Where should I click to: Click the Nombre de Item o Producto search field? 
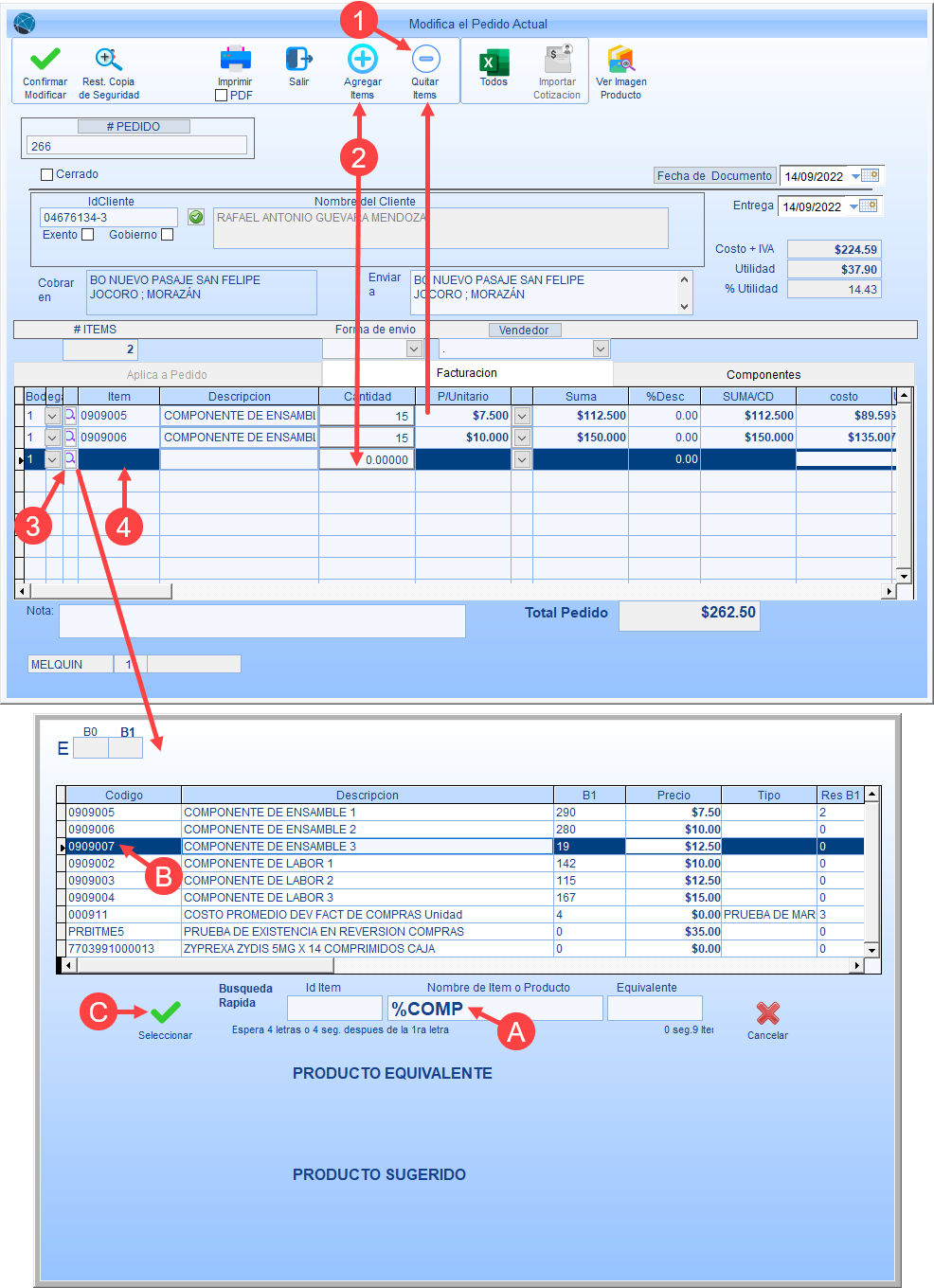[495, 1009]
